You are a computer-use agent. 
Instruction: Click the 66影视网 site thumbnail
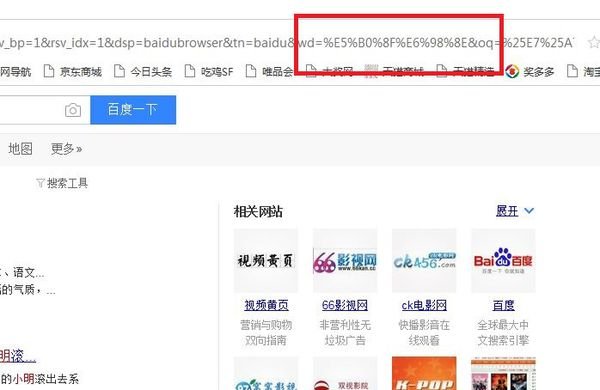point(345,261)
